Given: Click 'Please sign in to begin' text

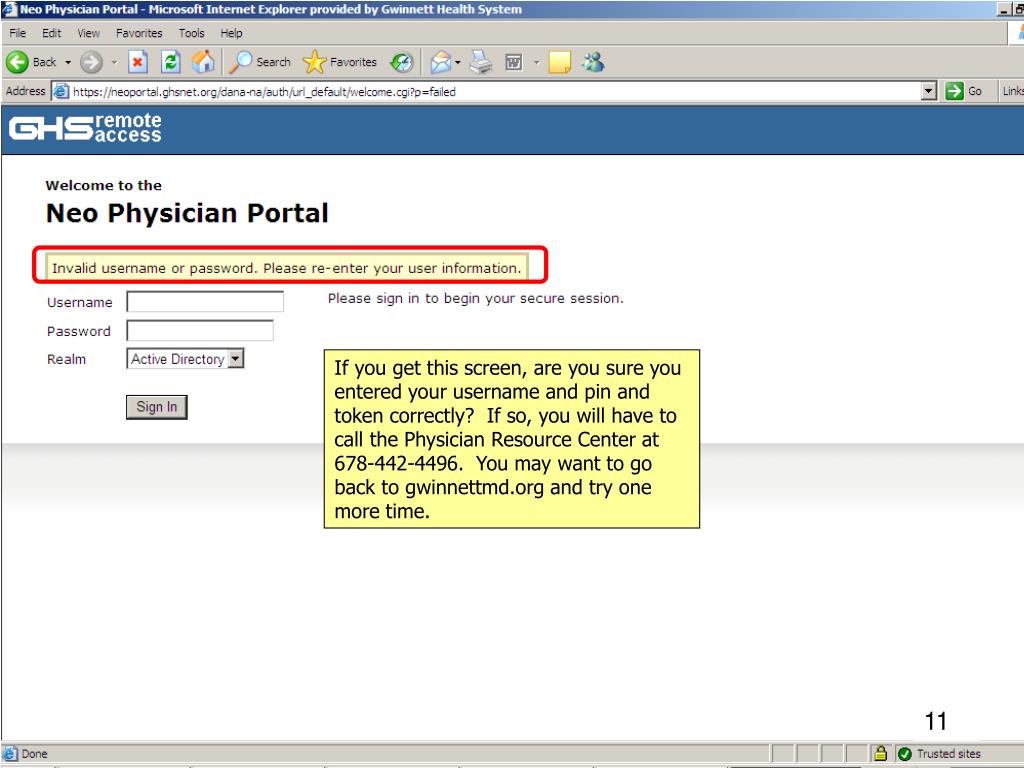Looking at the screenshot, I should 475,298.
